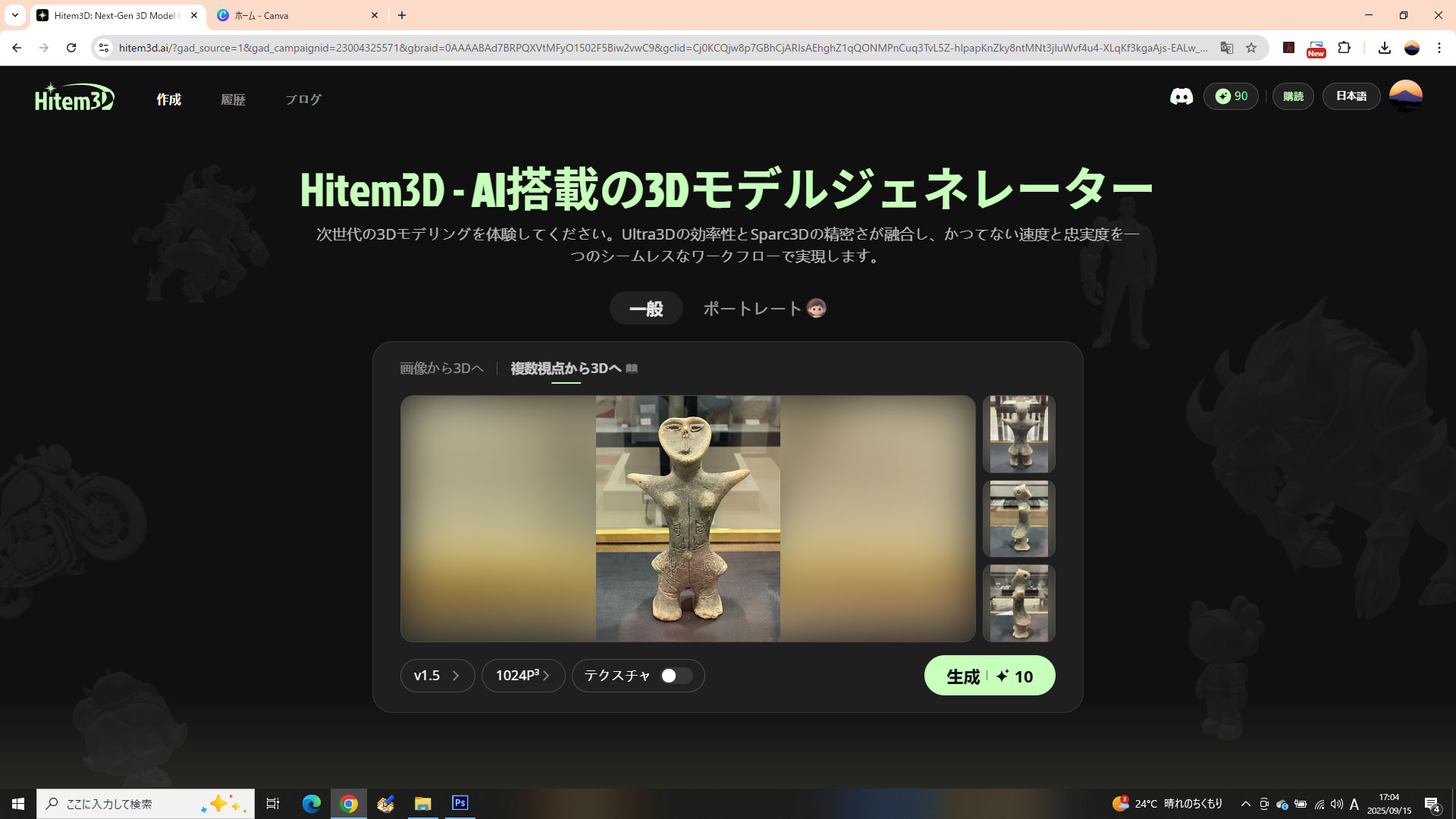Open Chrome three-dot menu
This screenshot has height=819, width=1456.
pyautogui.click(x=1439, y=48)
